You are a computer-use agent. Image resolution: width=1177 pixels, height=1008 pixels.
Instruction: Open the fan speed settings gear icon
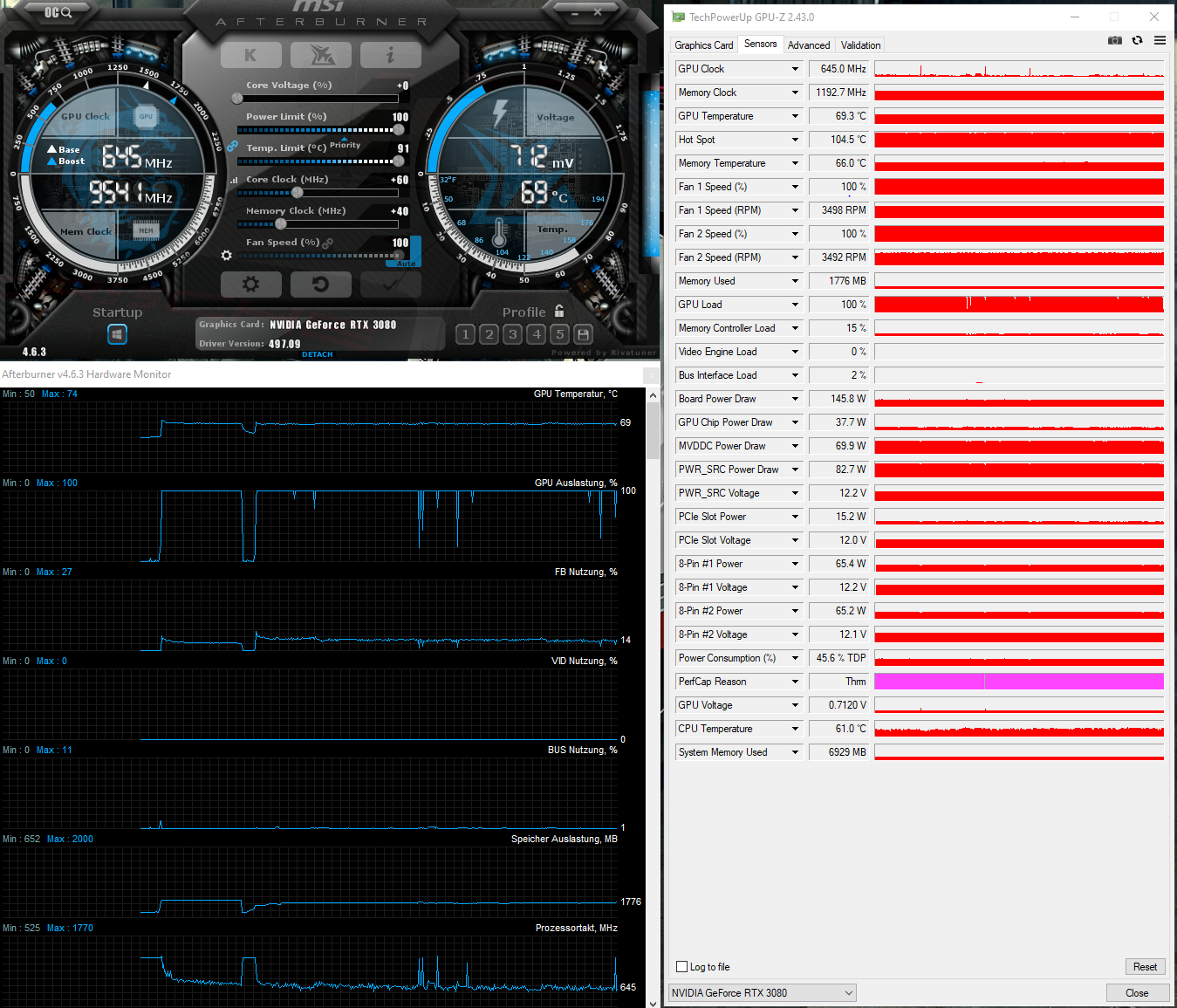(227, 256)
